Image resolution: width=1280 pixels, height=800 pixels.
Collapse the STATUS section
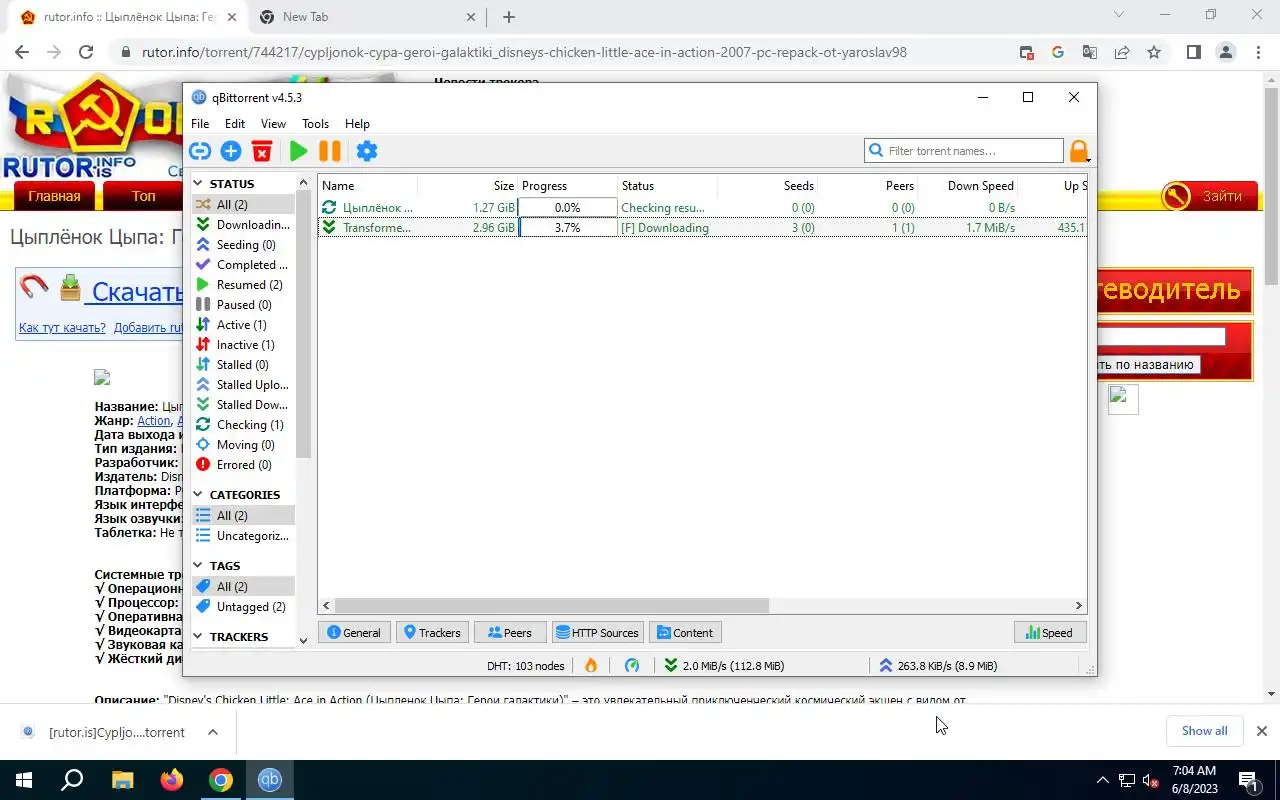pos(198,184)
